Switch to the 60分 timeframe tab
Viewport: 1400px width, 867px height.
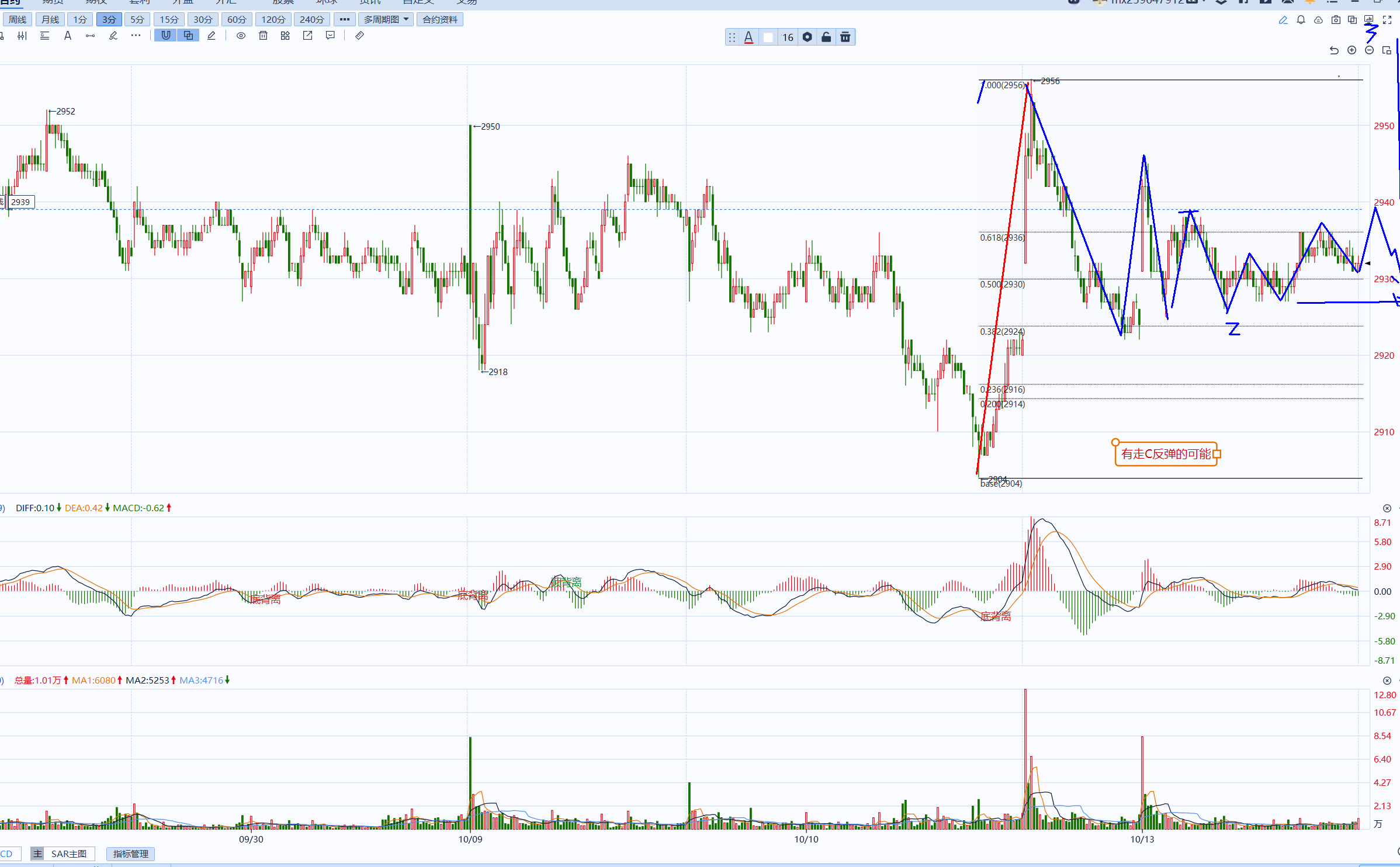(x=237, y=19)
